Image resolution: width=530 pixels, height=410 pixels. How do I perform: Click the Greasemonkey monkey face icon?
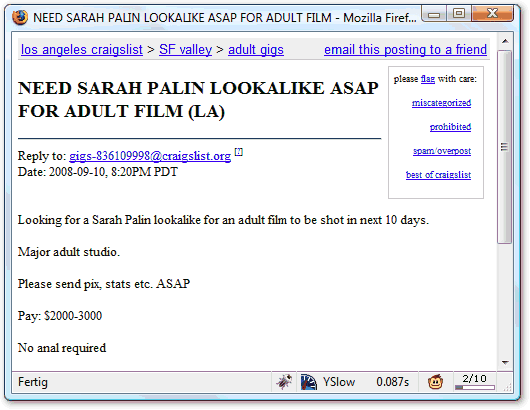tap(435, 382)
